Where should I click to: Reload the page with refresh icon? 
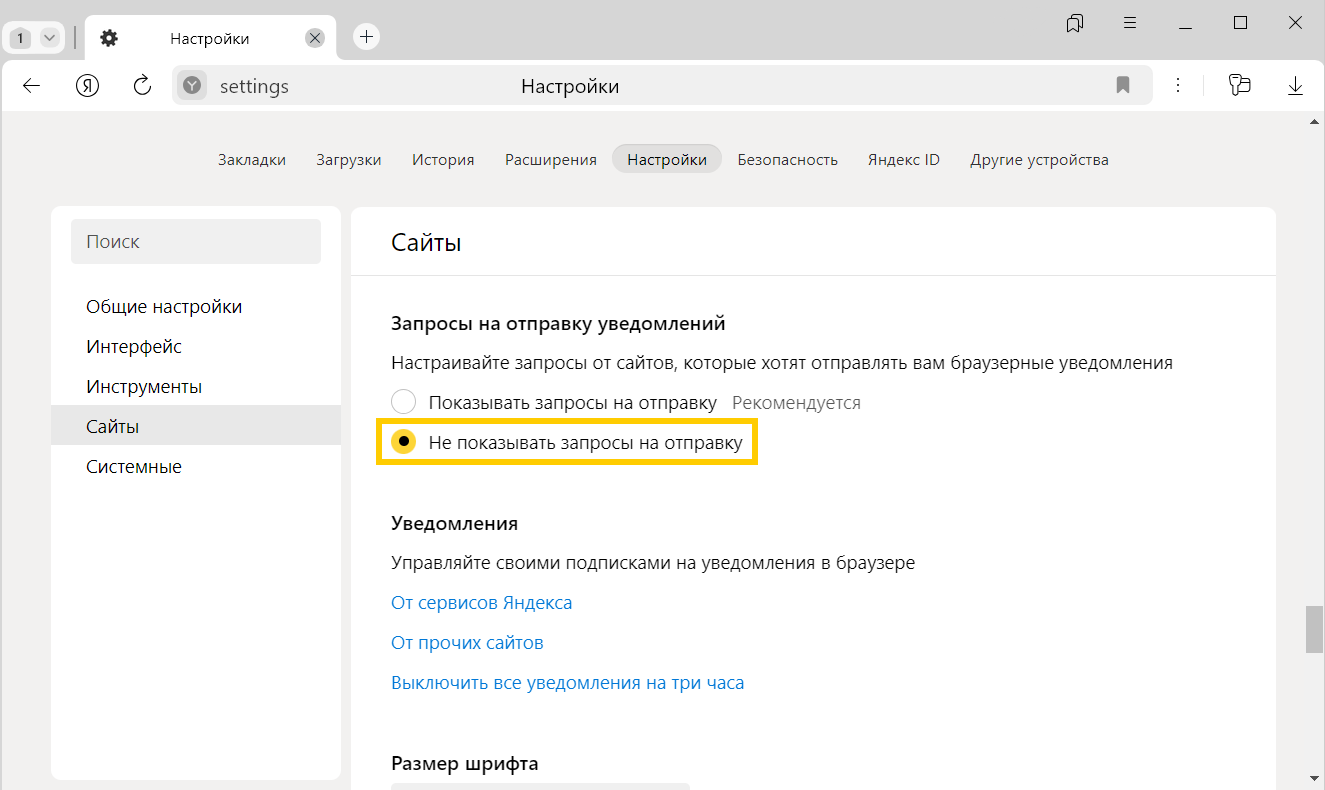click(143, 86)
